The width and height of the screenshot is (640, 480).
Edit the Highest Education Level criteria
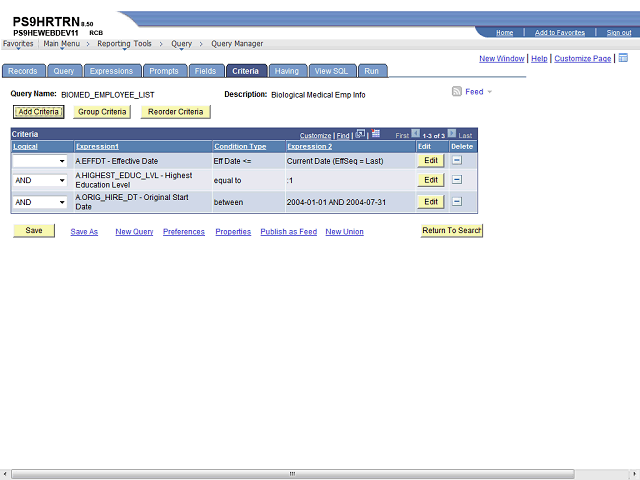pyautogui.click(x=431, y=180)
